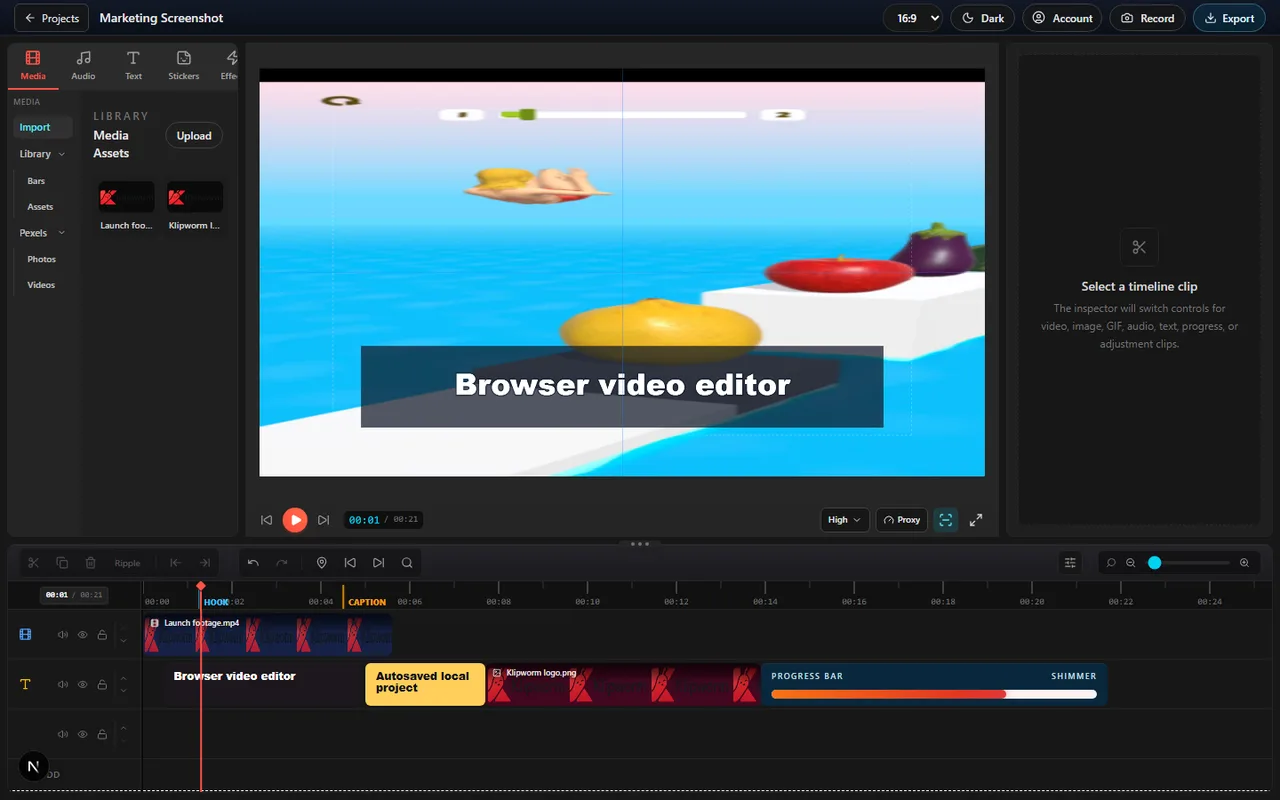This screenshot has width=1280, height=800.
Task: Switch to the Effects tab
Action: pyautogui.click(x=228, y=65)
